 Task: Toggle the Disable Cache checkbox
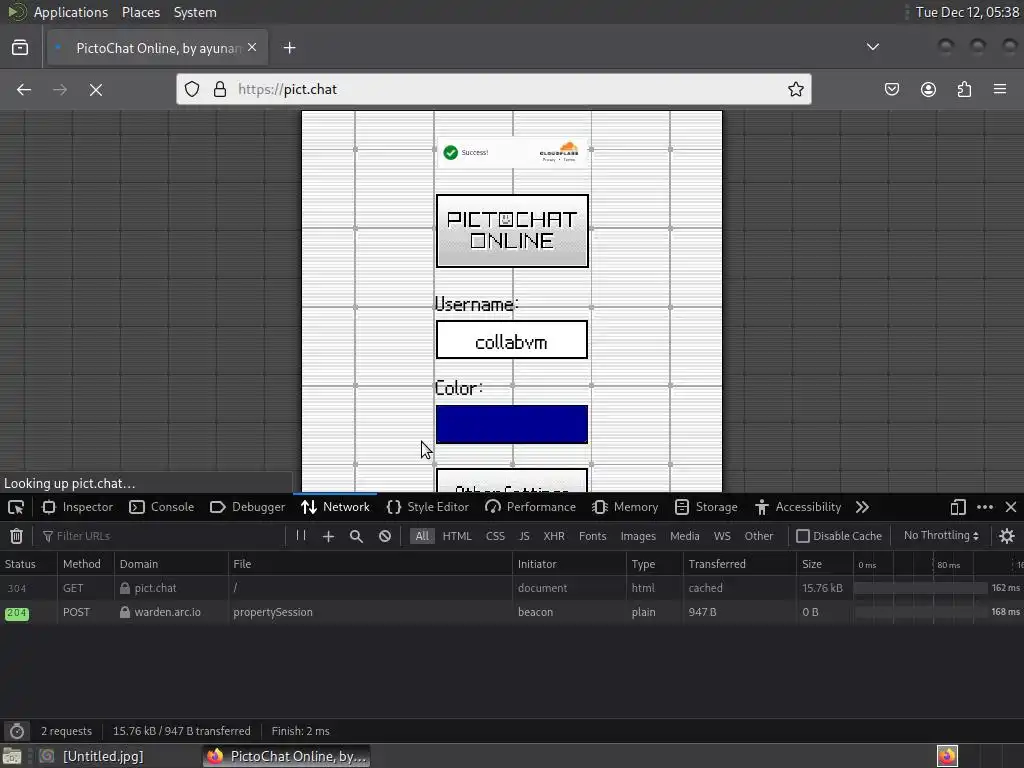[803, 536]
